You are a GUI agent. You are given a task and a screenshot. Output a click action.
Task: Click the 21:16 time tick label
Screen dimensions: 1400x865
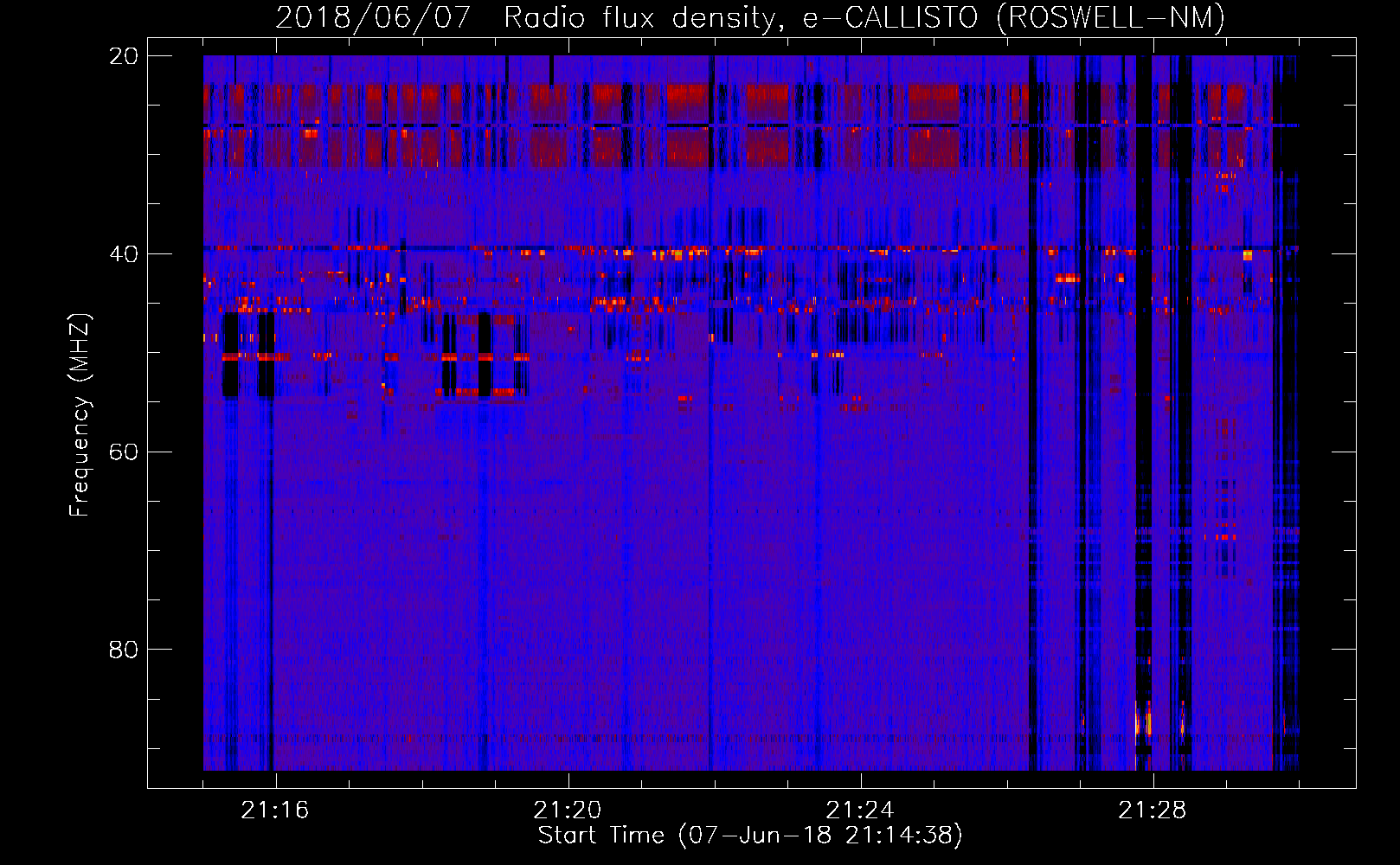click(275, 811)
